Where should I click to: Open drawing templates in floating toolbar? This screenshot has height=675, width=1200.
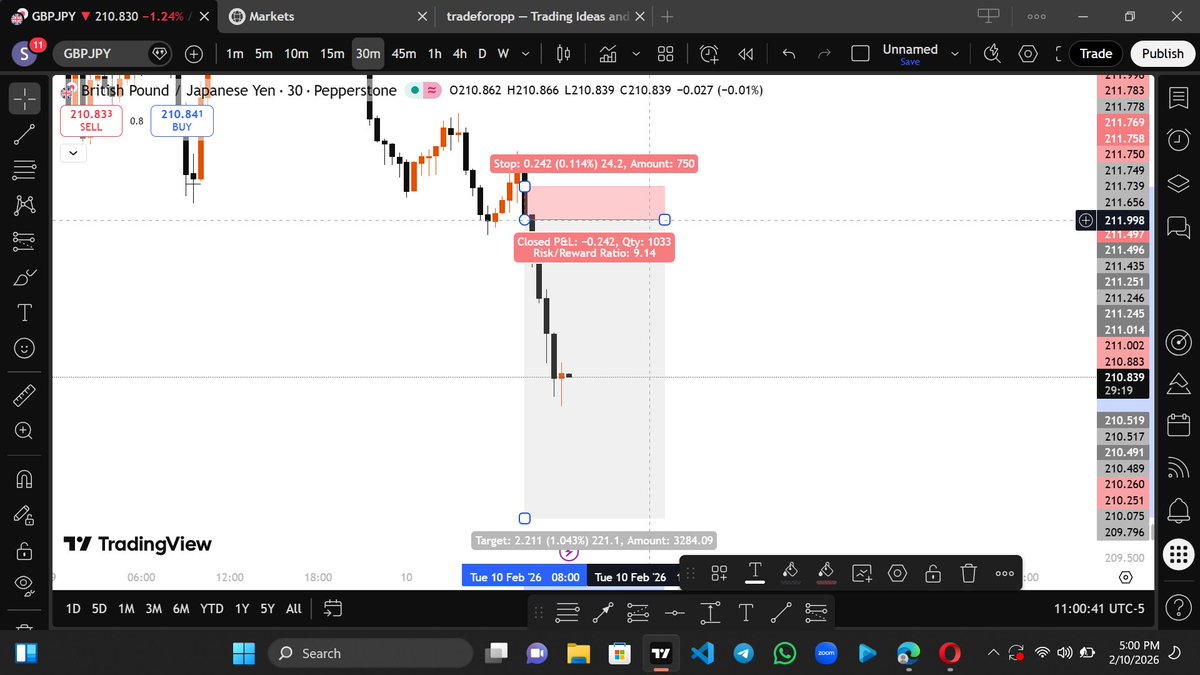719,573
